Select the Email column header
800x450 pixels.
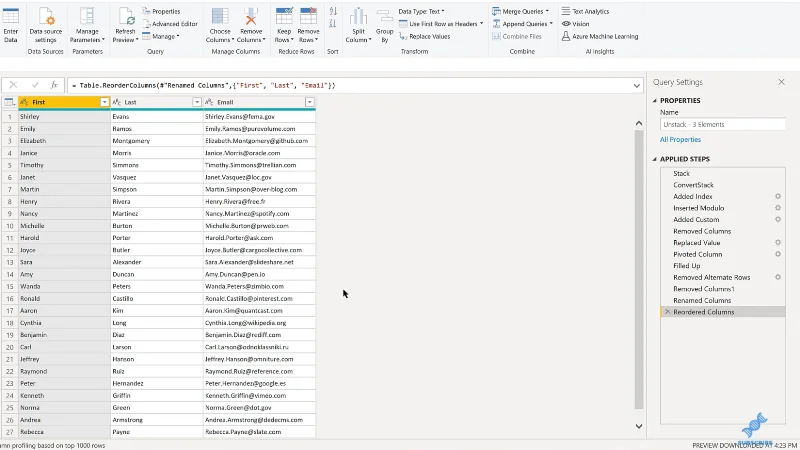259,102
